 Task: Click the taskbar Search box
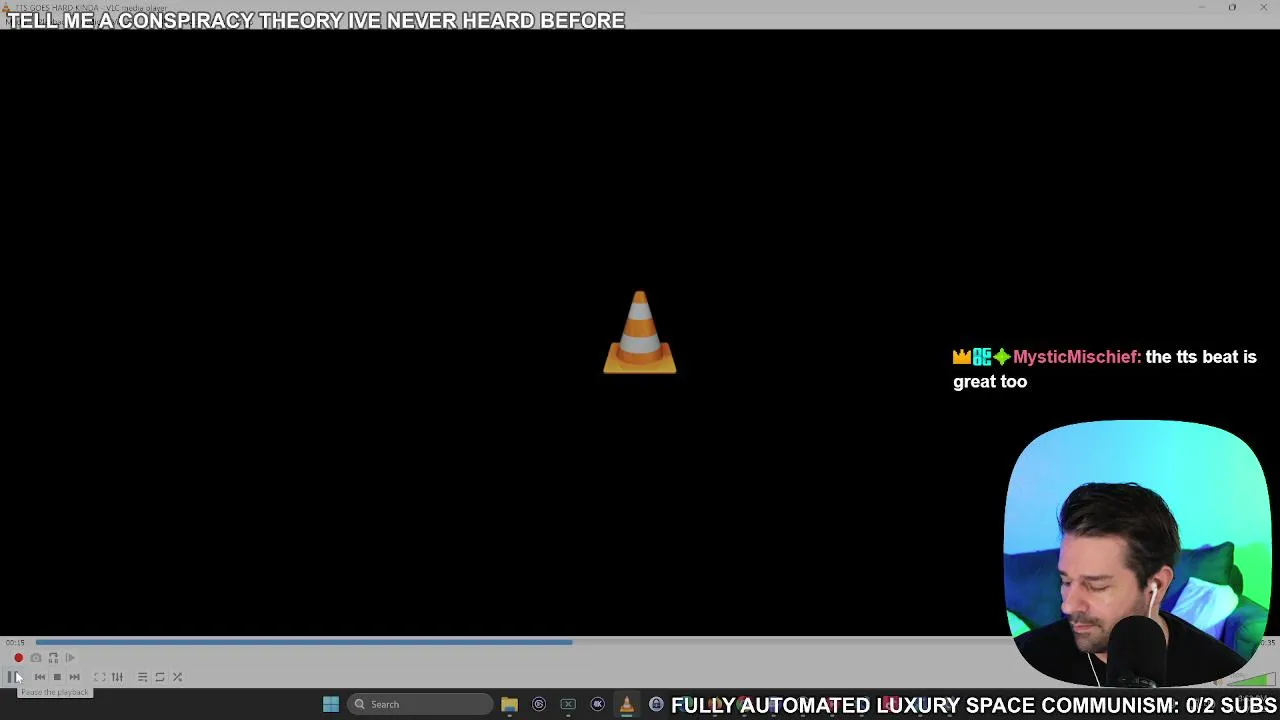420,704
